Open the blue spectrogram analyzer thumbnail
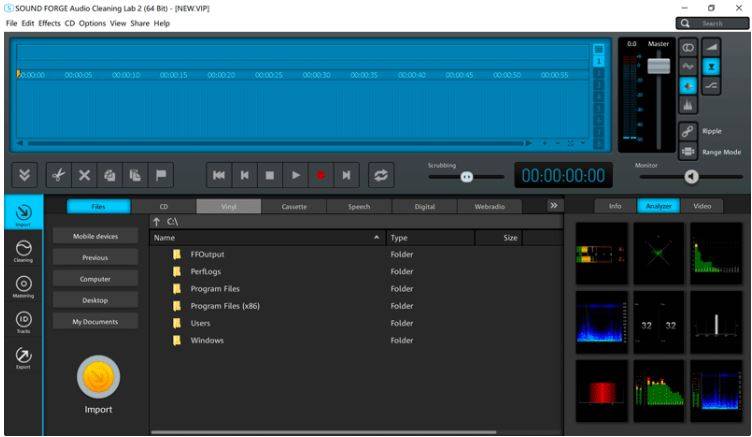This screenshot has height=437, width=752. point(601,322)
